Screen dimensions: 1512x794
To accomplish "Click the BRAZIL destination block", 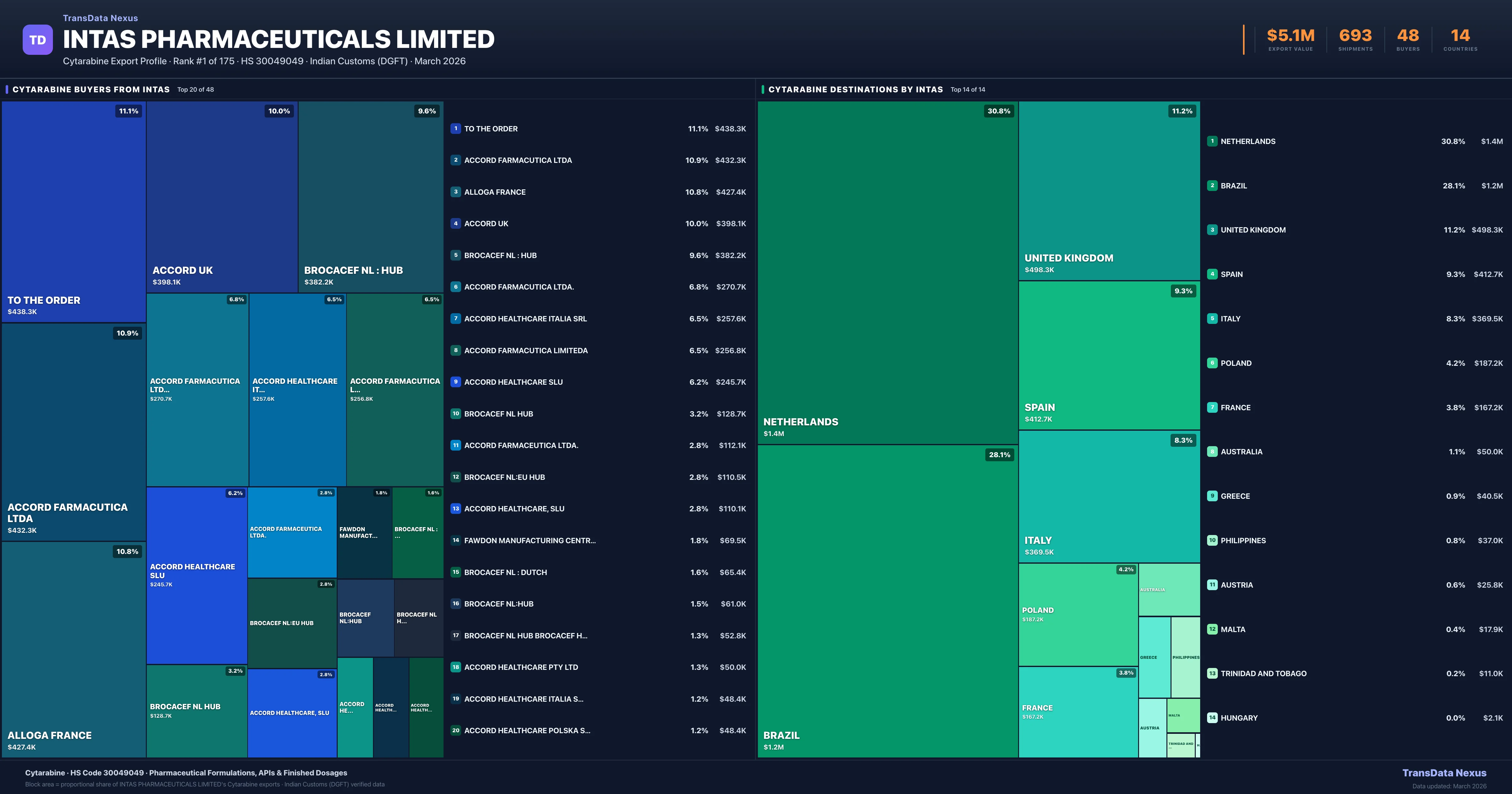I will (x=887, y=601).
